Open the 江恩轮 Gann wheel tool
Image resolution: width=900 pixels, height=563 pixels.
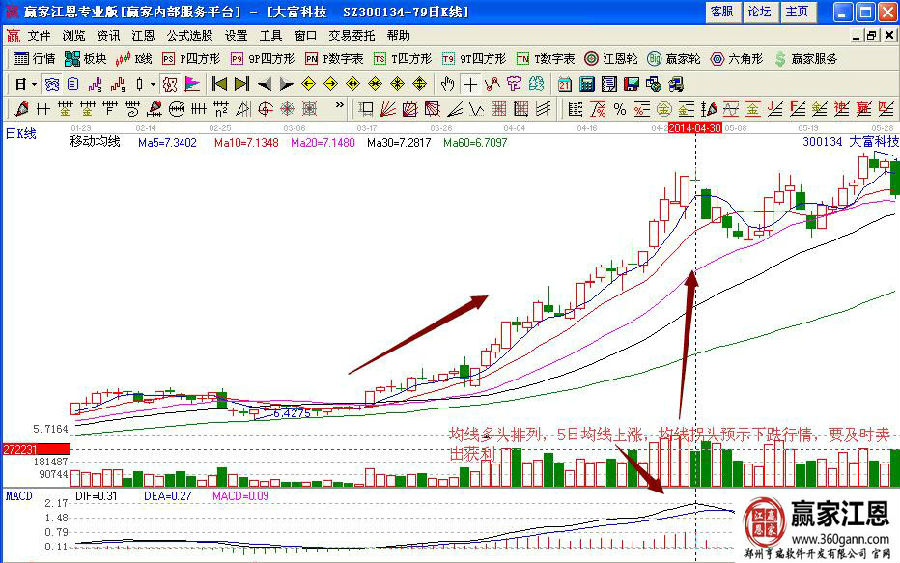tap(611, 59)
